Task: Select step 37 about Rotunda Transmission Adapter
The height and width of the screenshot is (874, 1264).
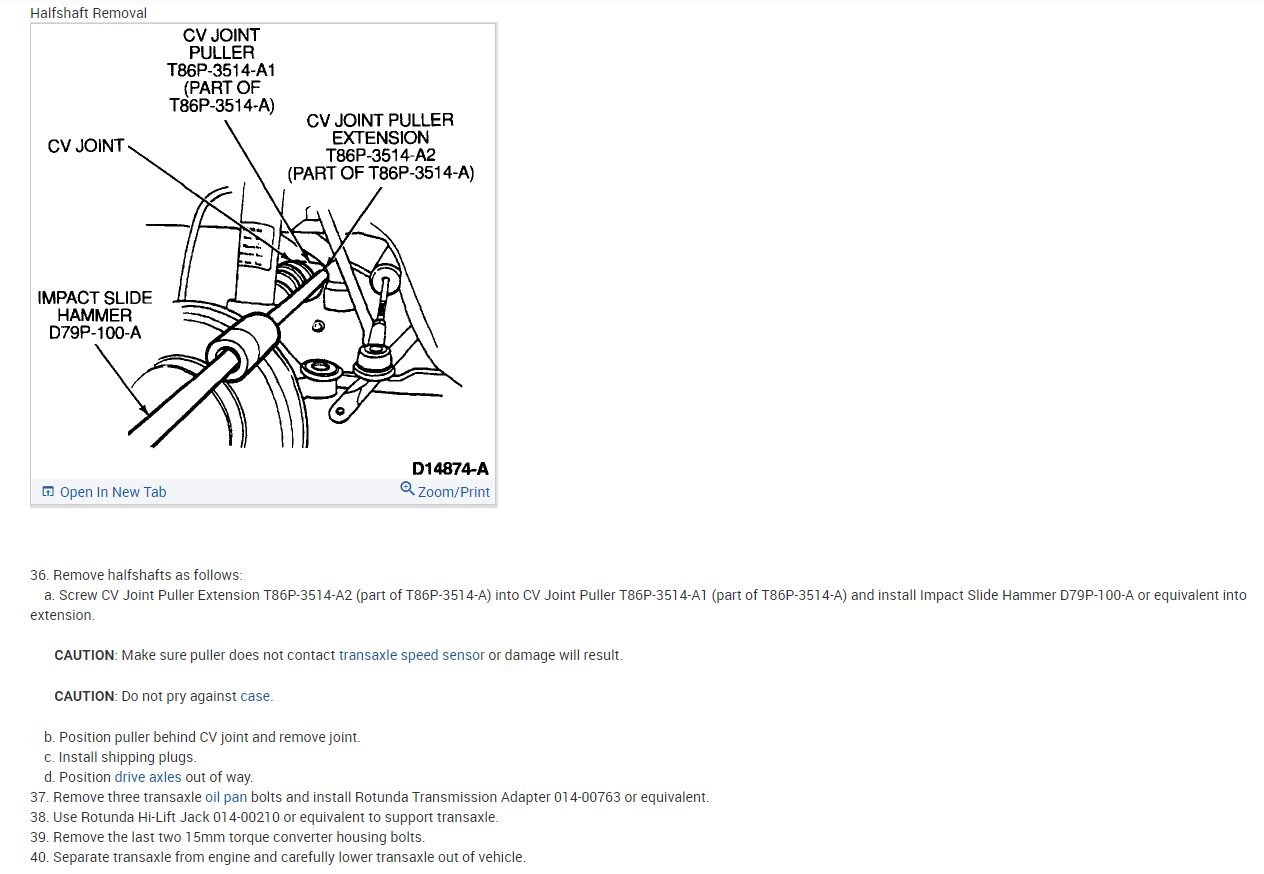Action: [x=369, y=797]
